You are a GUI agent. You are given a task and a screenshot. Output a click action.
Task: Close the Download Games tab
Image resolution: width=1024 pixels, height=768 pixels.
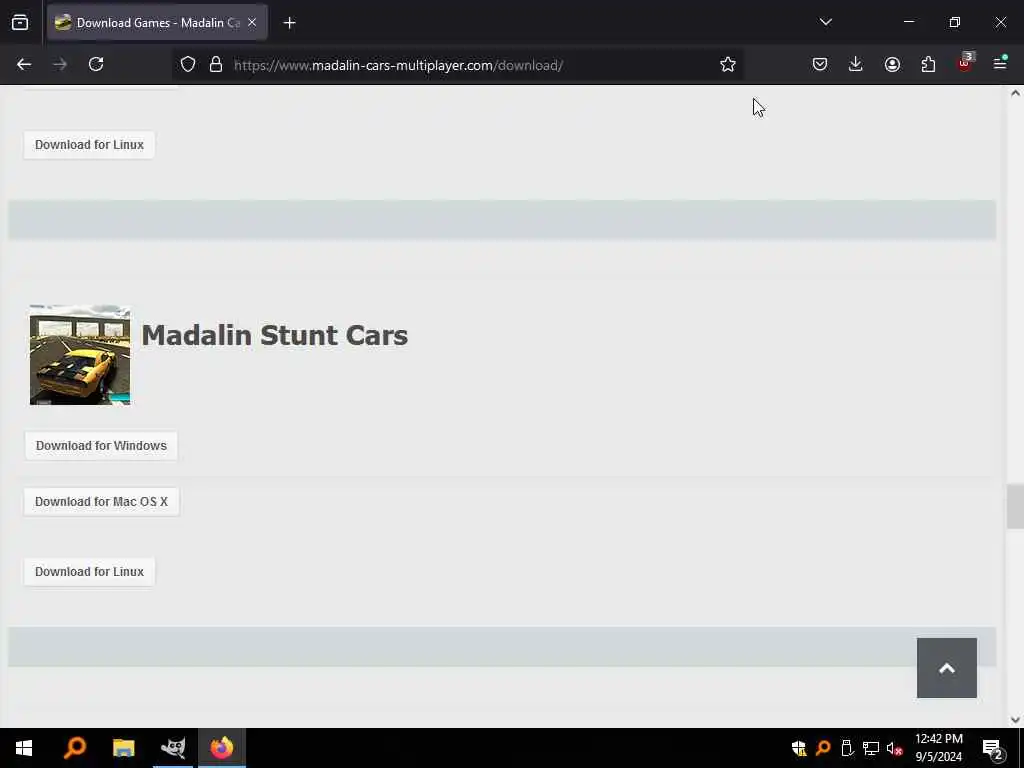point(252,23)
